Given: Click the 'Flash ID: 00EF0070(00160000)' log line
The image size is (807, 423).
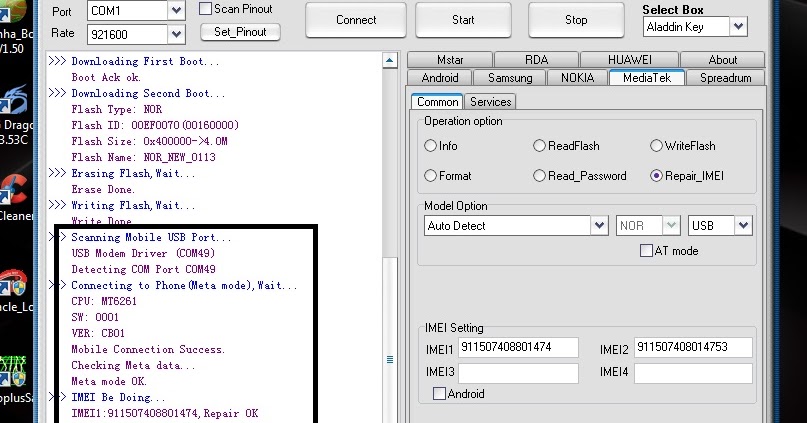Looking at the screenshot, I should (x=155, y=125).
